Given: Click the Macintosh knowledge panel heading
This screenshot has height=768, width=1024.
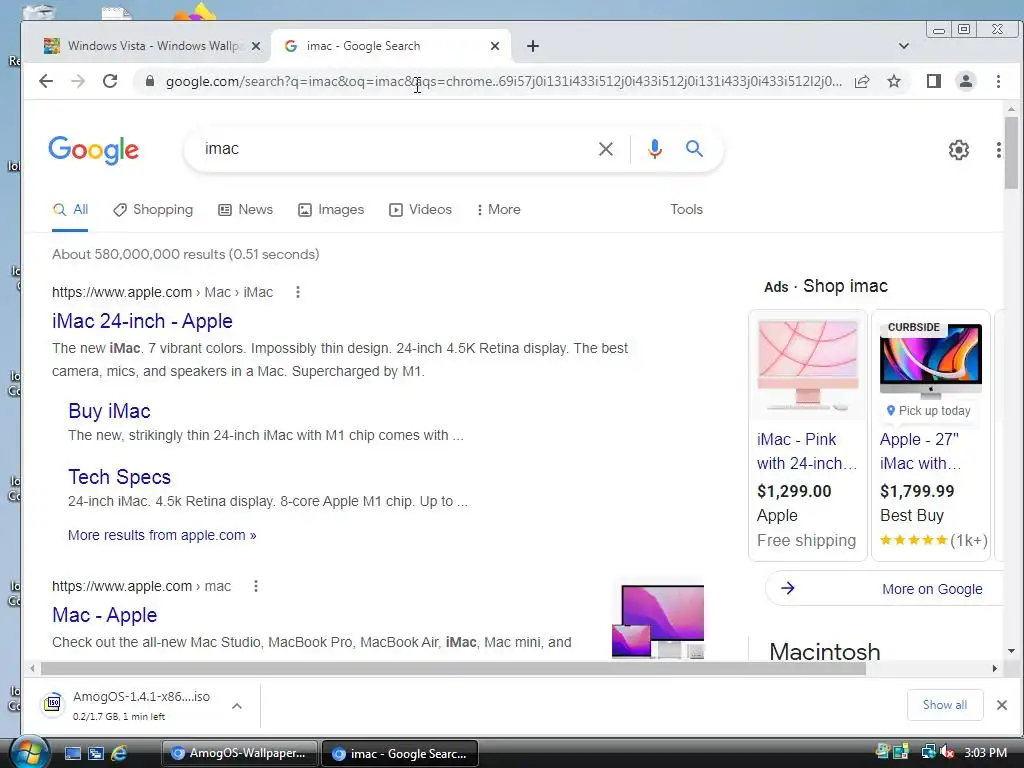Looking at the screenshot, I should [825, 651].
